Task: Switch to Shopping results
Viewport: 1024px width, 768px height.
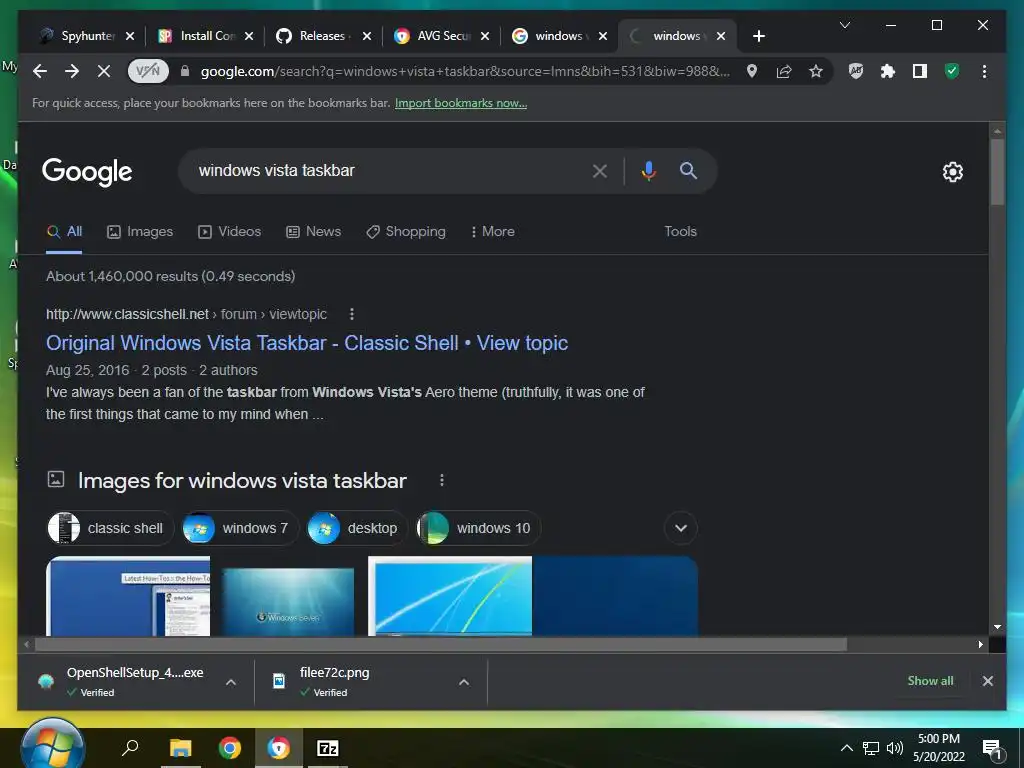Action: pyautogui.click(x=406, y=232)
